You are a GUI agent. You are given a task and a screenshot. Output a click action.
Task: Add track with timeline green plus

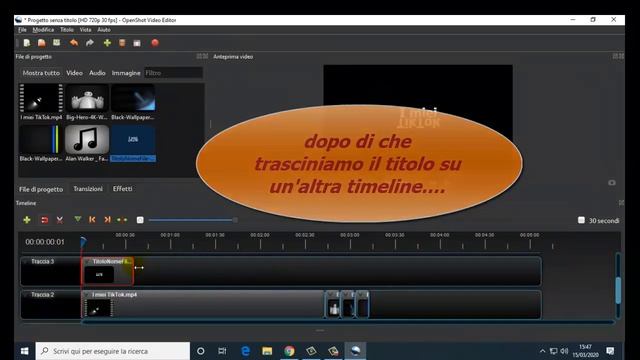[27, 220]
